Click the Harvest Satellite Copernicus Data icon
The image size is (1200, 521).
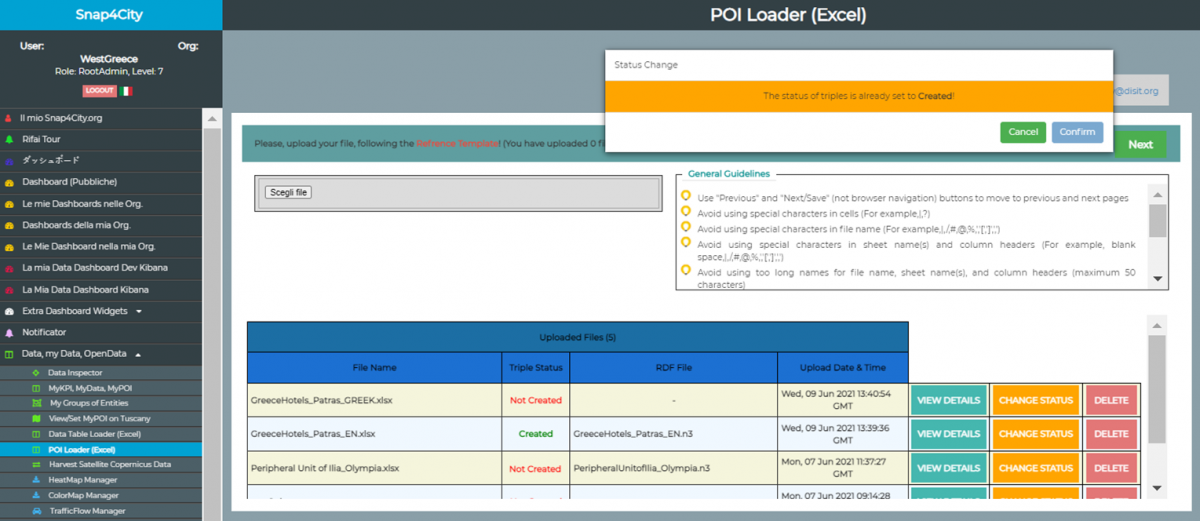36,465
